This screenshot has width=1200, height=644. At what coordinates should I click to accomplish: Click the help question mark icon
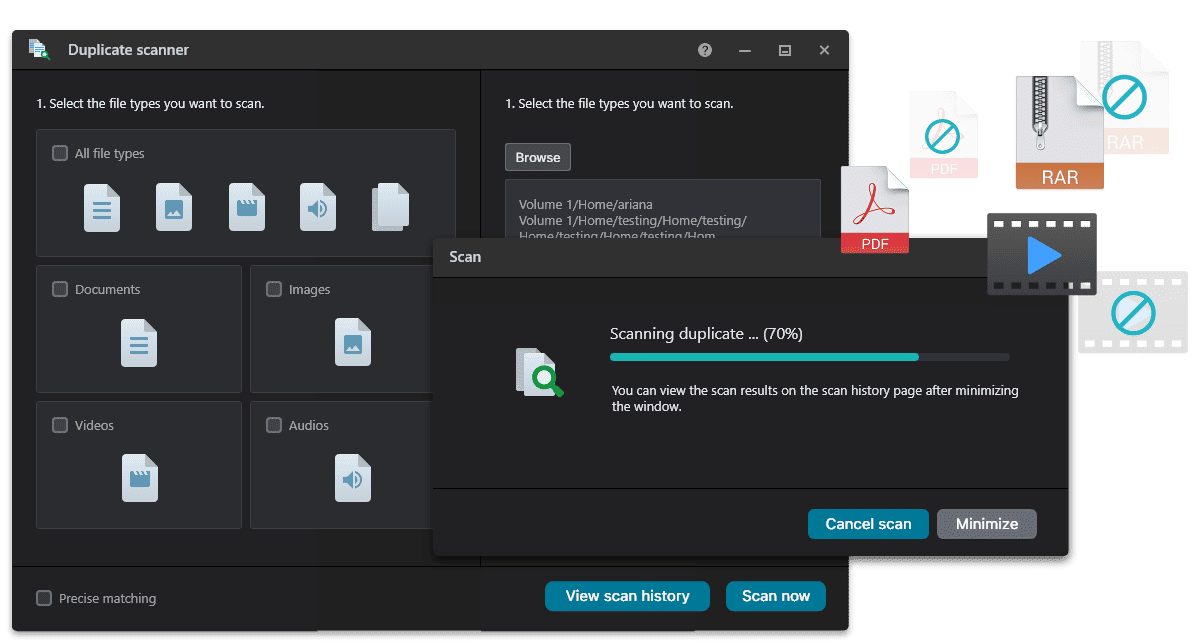(705, 50)
